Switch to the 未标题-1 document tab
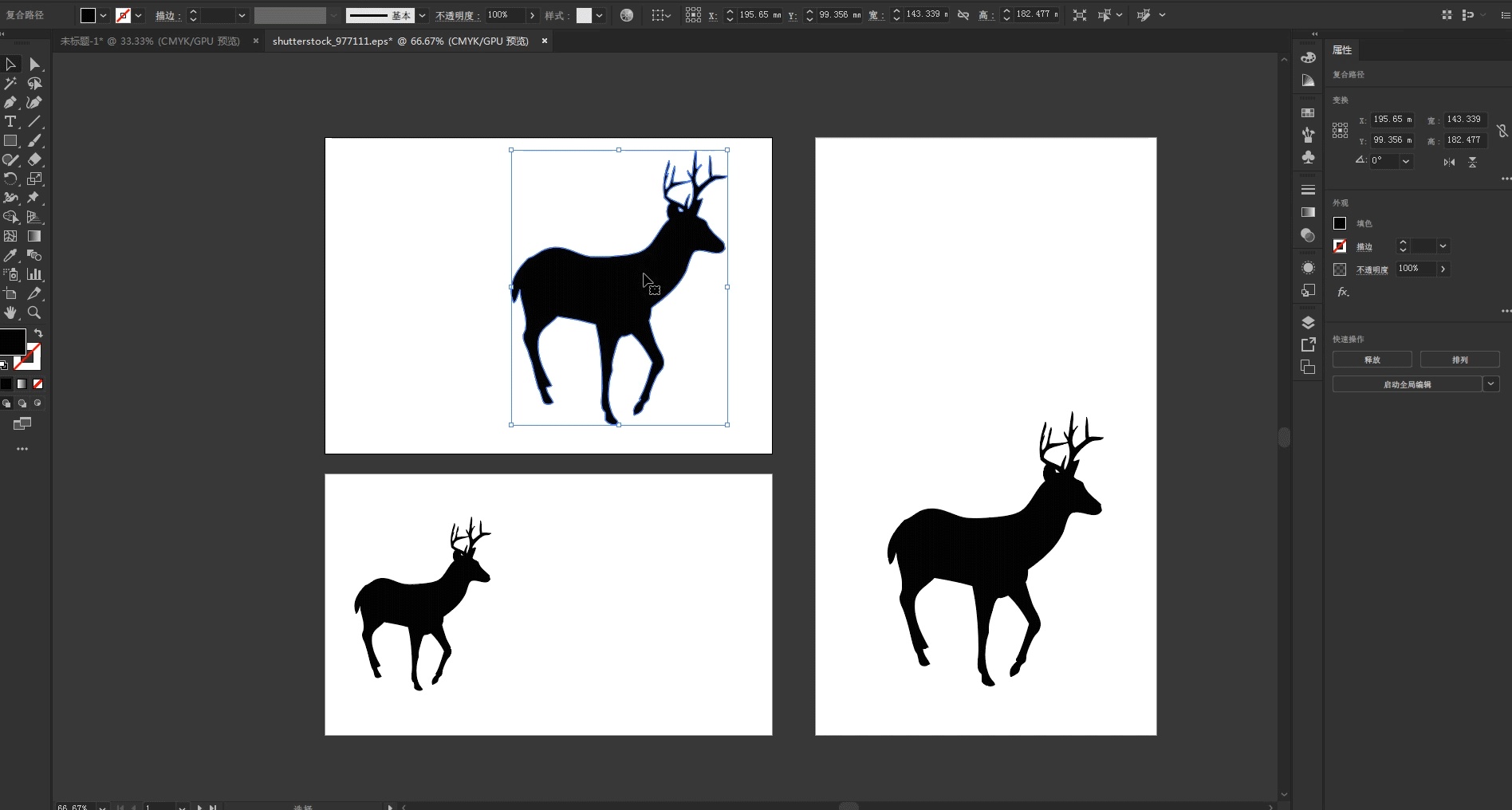Screen dimensions: 1512x810 click(x=150, y=41)
